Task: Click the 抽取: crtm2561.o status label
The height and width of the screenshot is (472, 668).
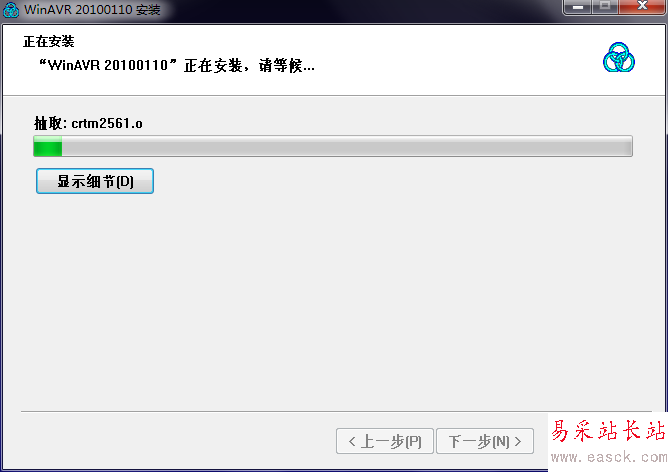Action: tap(88, 123)
